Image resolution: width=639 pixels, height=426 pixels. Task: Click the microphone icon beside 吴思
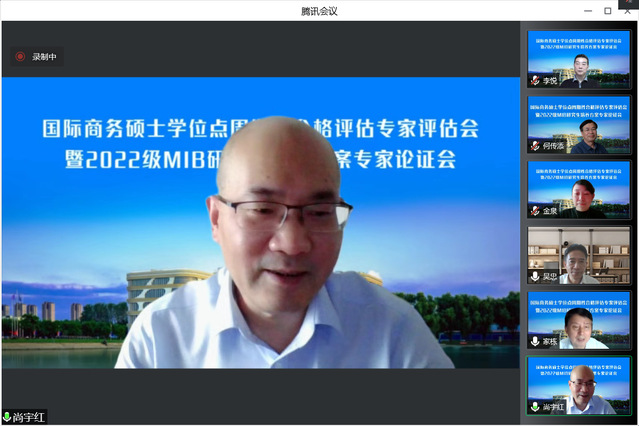click(x=536, y=277)
